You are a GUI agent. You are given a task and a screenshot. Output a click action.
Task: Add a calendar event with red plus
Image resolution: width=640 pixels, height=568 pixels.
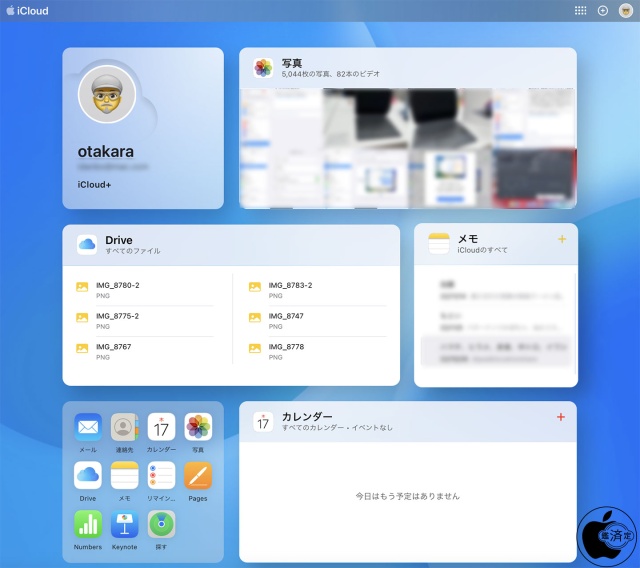[x=561, y=417]
